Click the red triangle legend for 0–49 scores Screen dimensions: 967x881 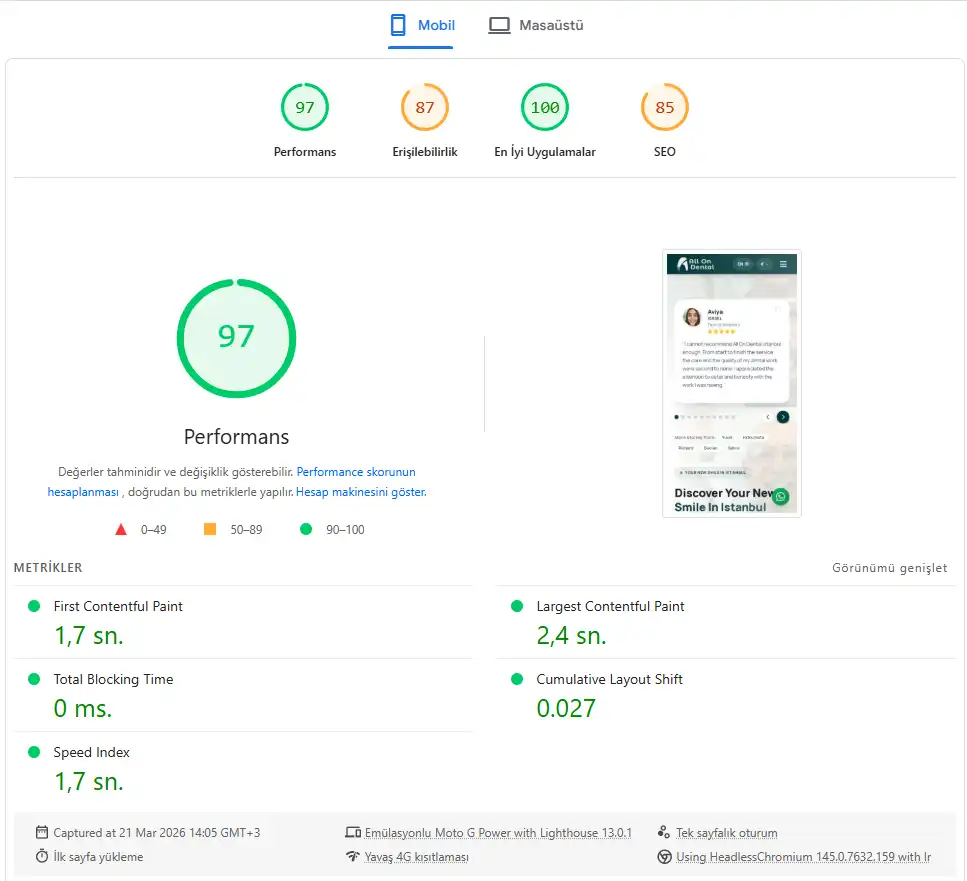(x=121, y=529)
